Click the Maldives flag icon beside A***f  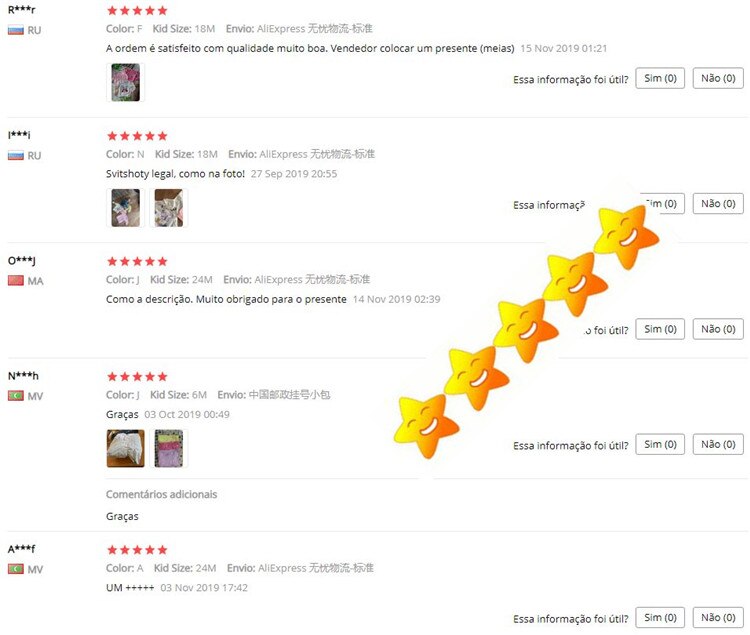[x=16, y=569]
